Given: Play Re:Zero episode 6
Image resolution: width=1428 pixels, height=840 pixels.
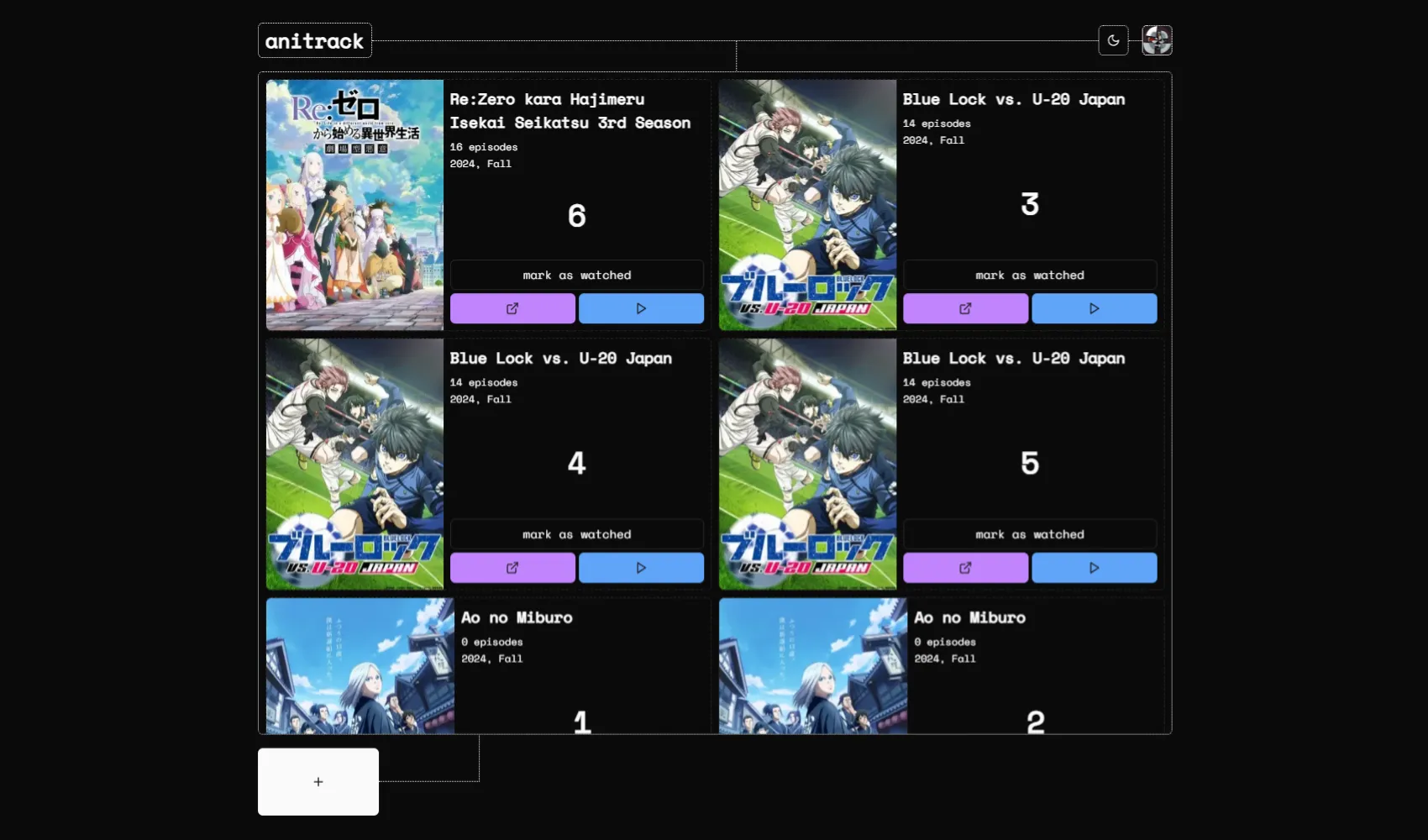Looking at the screenshot, I should click(x=641, y=308).
